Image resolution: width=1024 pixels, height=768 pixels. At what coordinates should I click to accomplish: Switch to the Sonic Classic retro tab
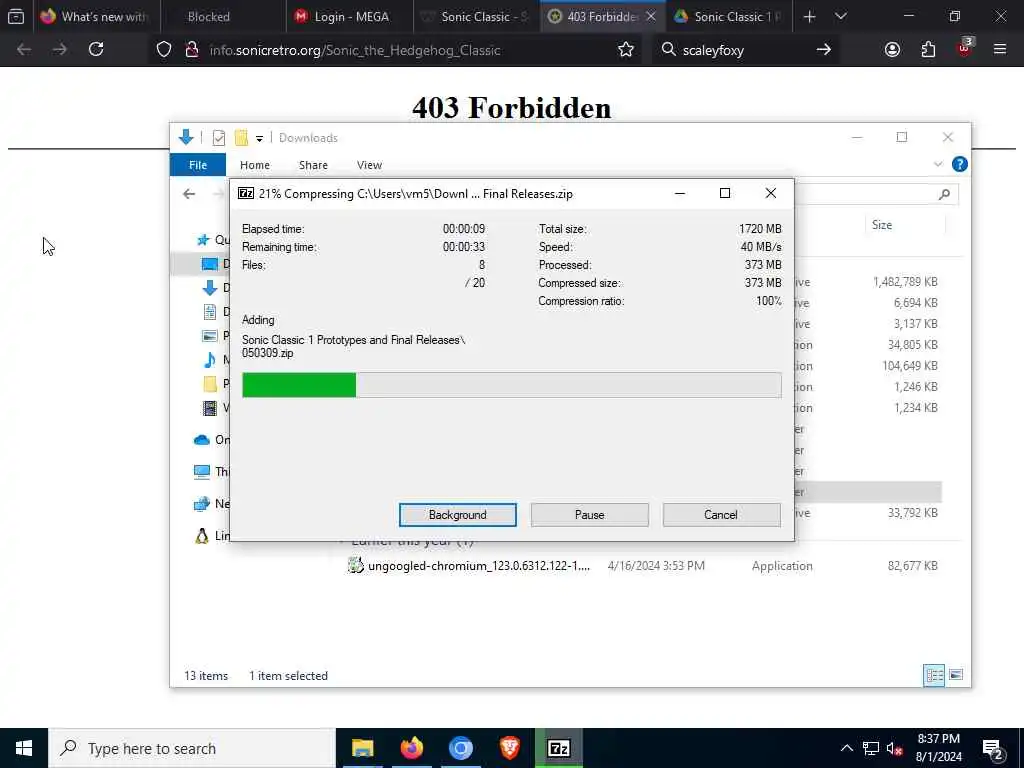[477, 17]
